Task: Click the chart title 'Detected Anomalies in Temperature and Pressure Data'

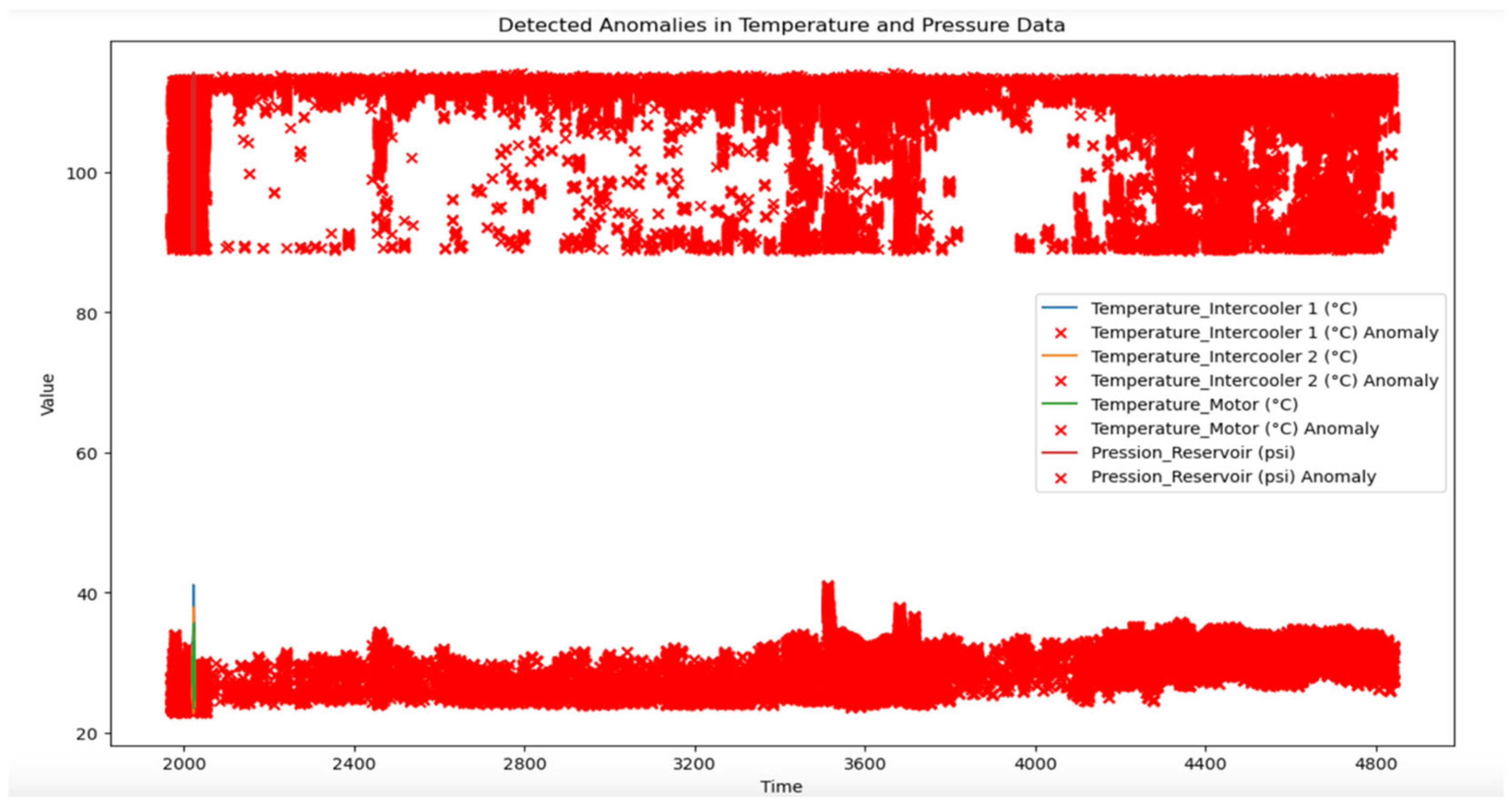Action: pyautogui.click(x=781, y=25)
